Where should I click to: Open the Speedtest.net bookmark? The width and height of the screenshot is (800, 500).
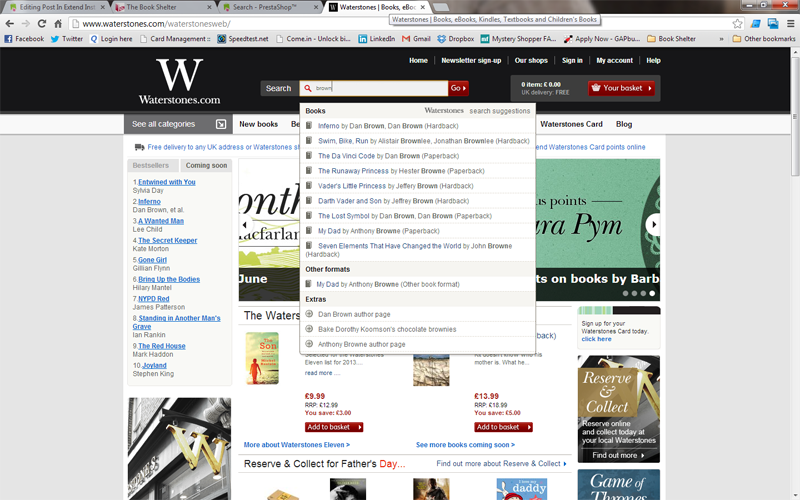(243, 39)
